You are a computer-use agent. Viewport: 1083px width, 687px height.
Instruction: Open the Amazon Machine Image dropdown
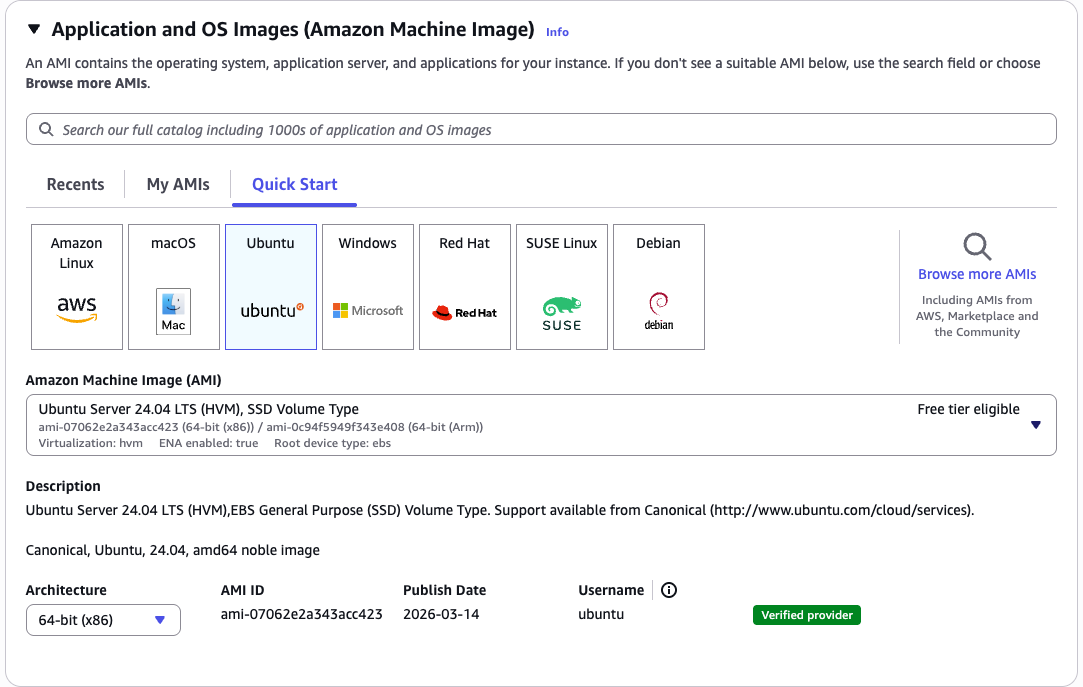click(1035, 425)
